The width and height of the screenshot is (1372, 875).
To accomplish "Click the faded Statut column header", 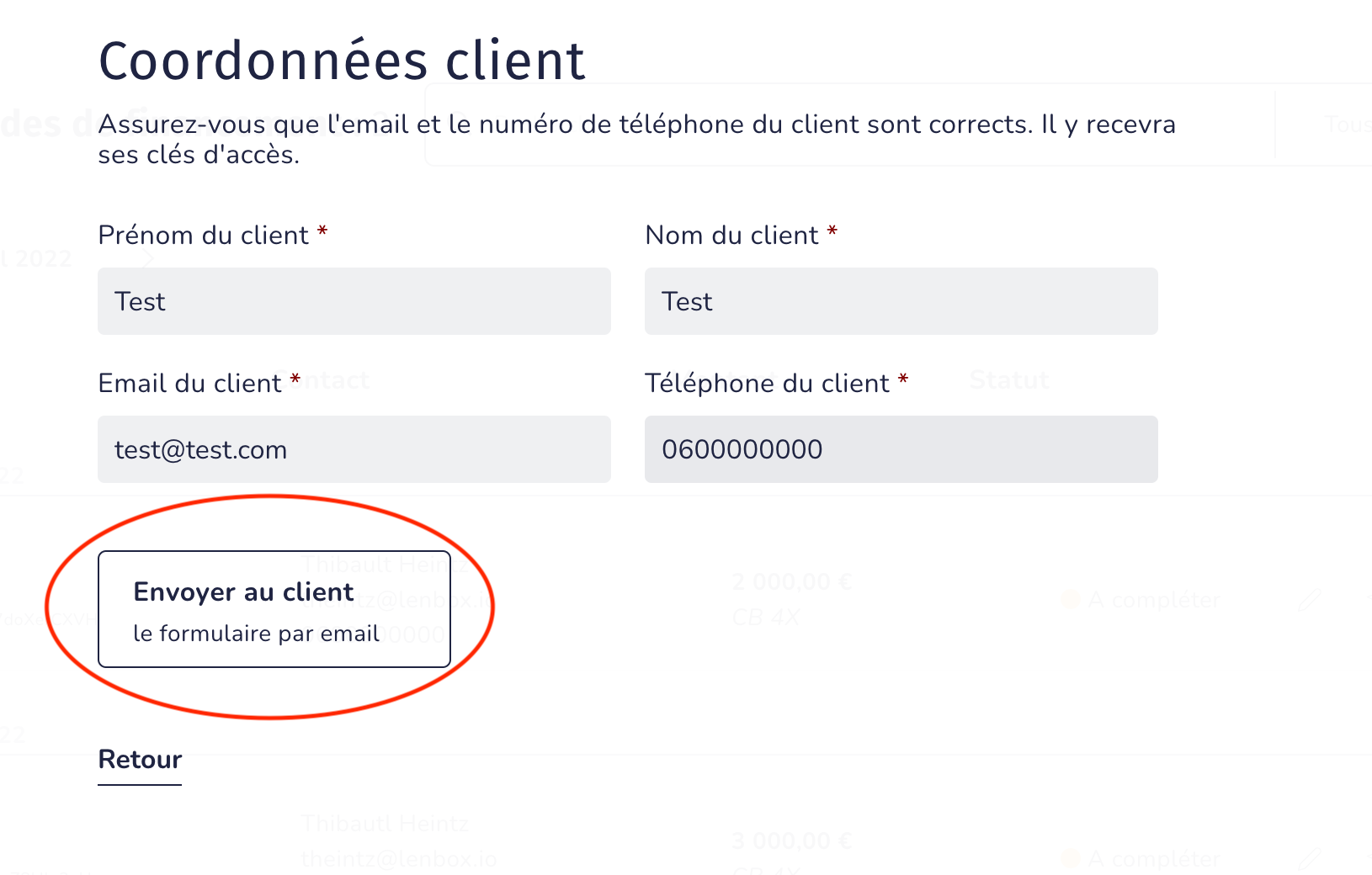I will 1009,380.
